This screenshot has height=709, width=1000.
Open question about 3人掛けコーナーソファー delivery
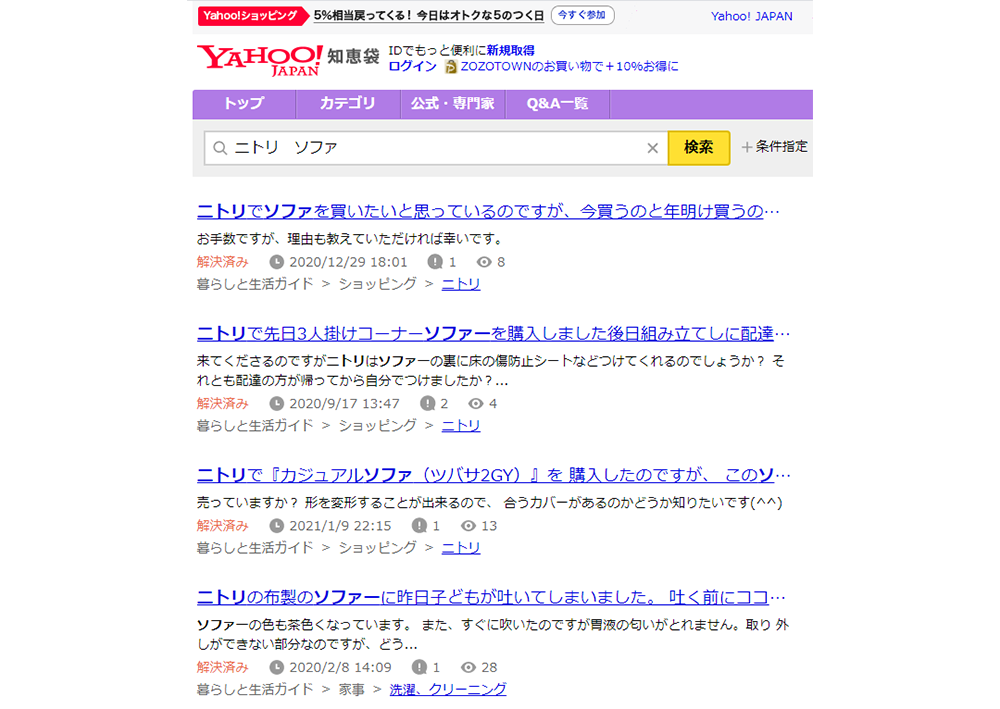click(x=494, y=333)
